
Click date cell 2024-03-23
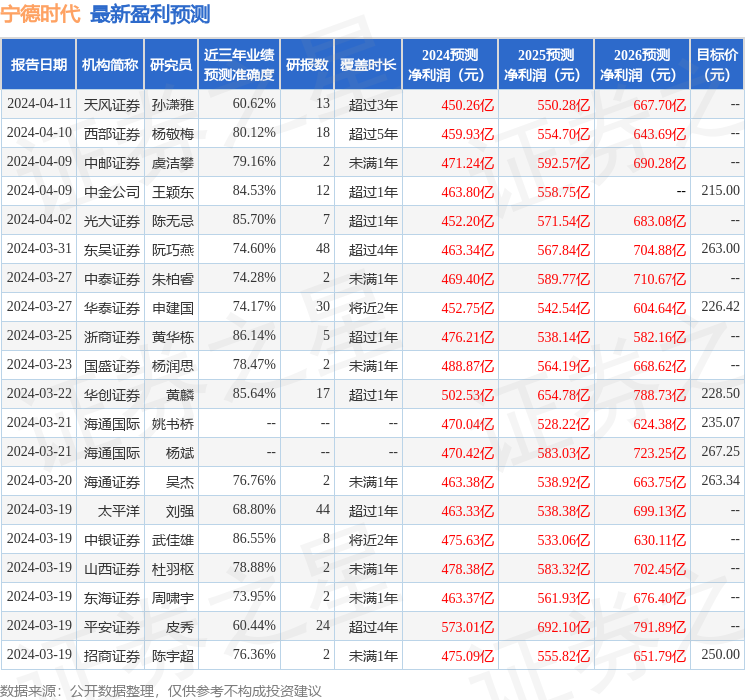tap(39, 364)
